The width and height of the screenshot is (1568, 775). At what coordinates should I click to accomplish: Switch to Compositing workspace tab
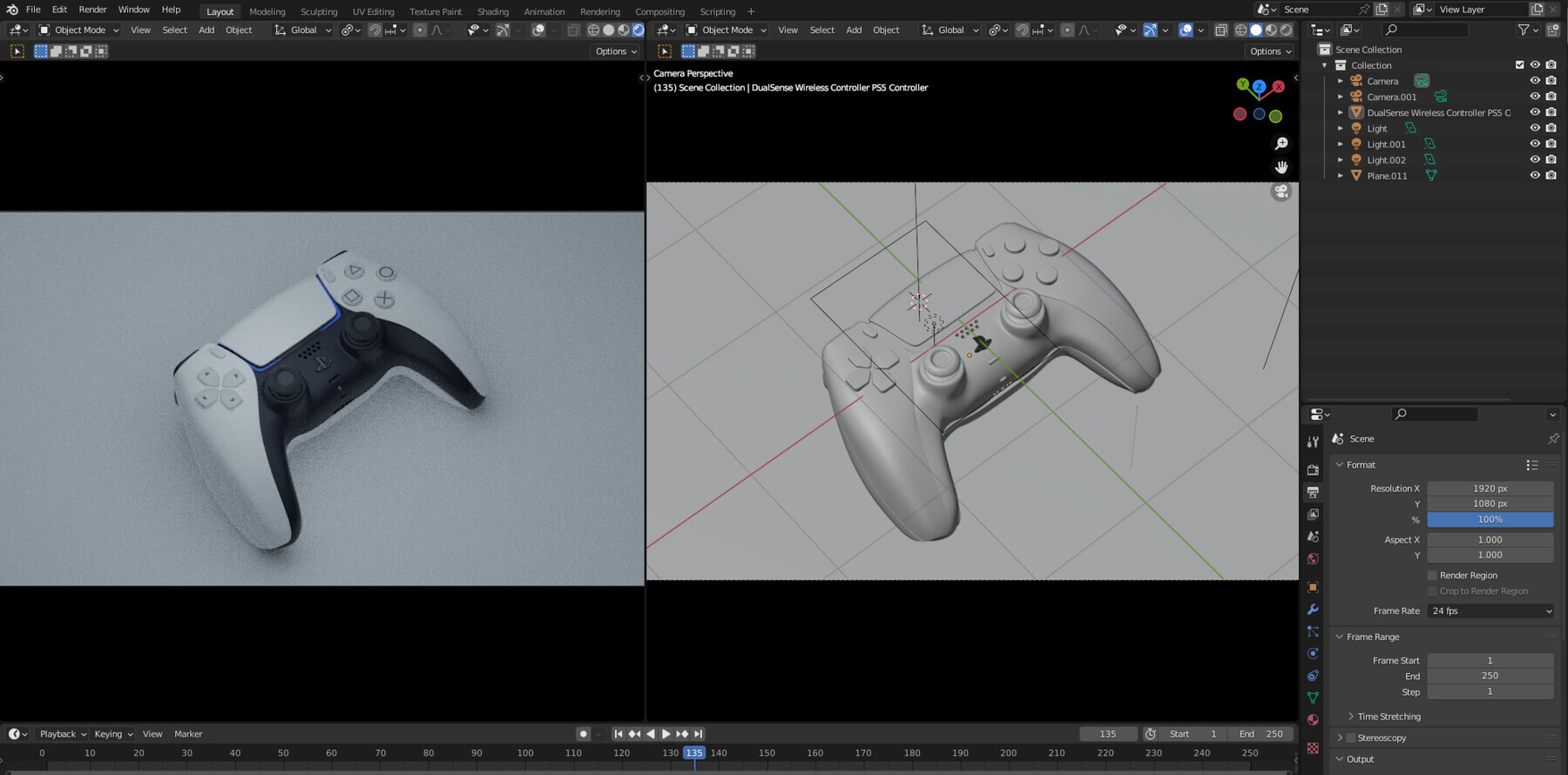click(x=659, y=11)
